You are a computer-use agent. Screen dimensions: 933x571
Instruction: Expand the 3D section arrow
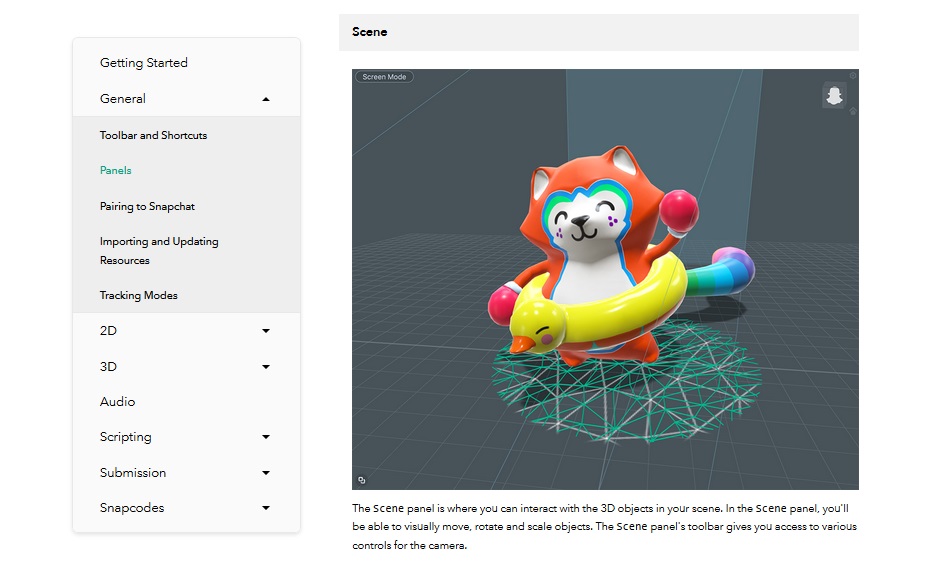point(266,366)
